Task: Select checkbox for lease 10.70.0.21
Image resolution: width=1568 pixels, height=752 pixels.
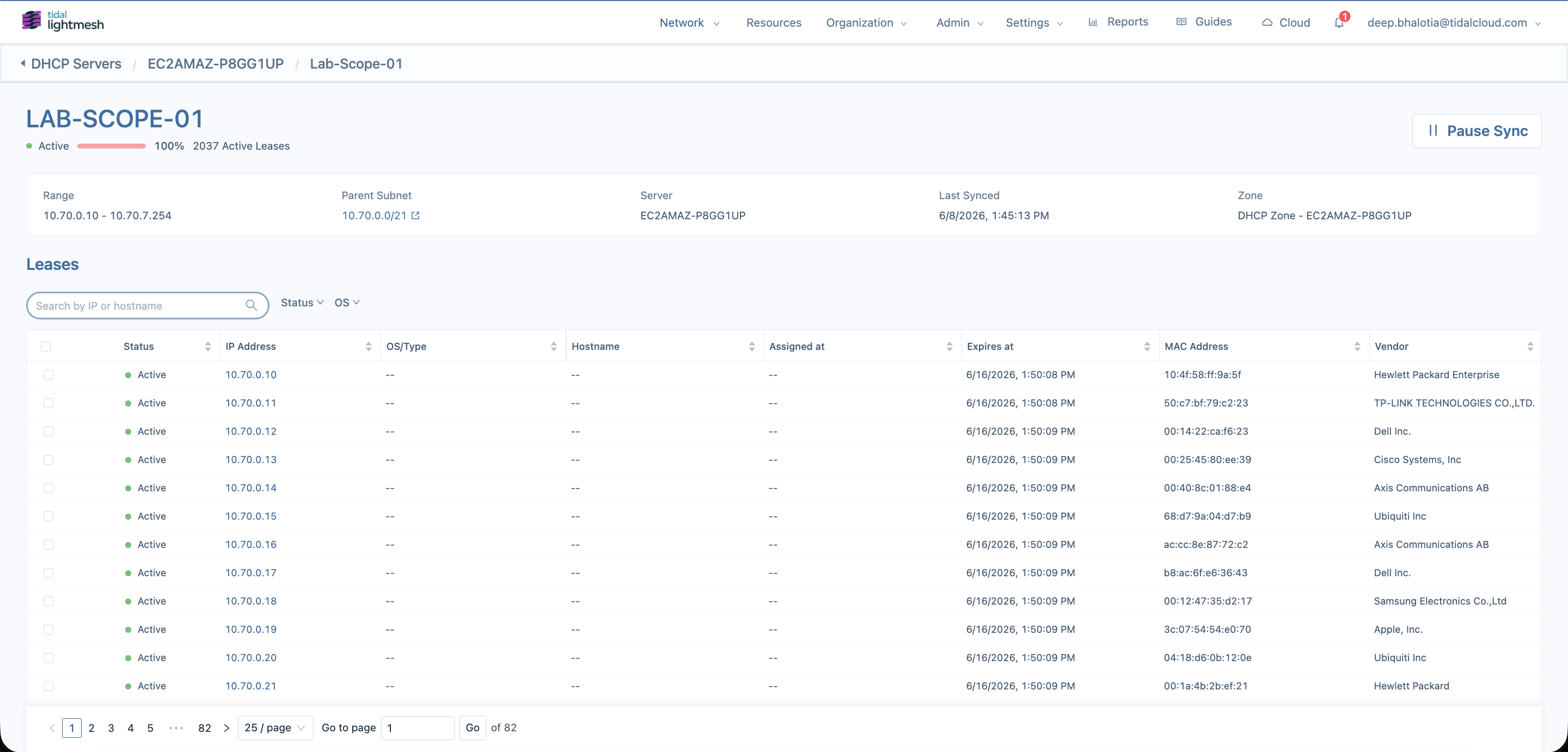Action: (48, 686)
